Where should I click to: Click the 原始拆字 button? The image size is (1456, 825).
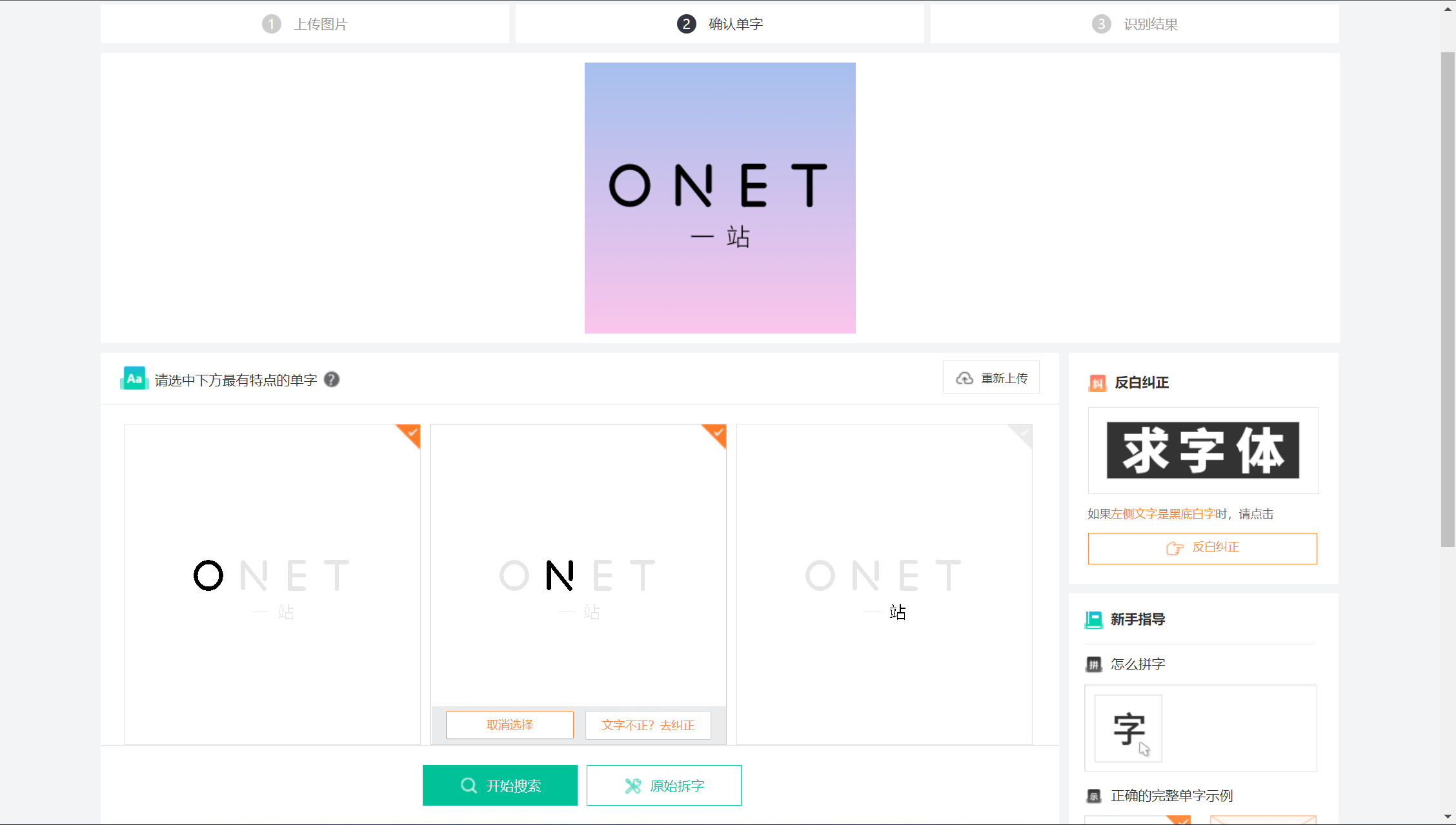coord(664,786)
